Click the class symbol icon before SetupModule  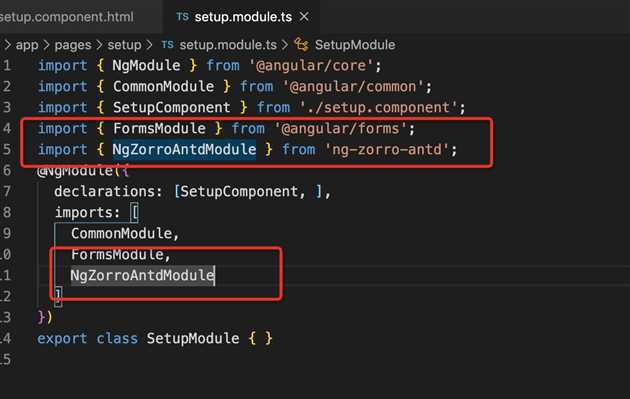point(301,45)
